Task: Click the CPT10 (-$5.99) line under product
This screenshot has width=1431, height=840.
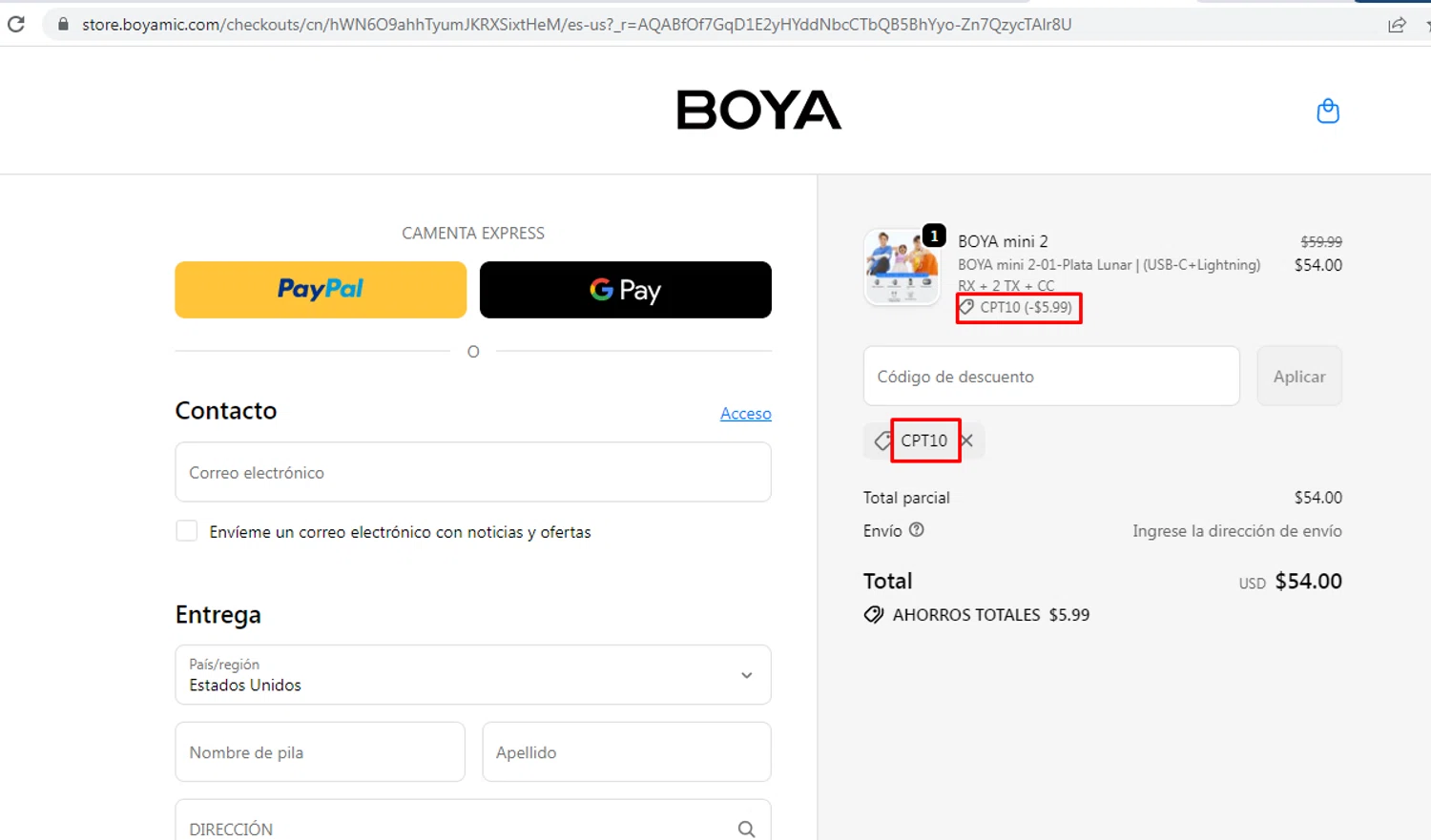Action: pos(1017,308)
